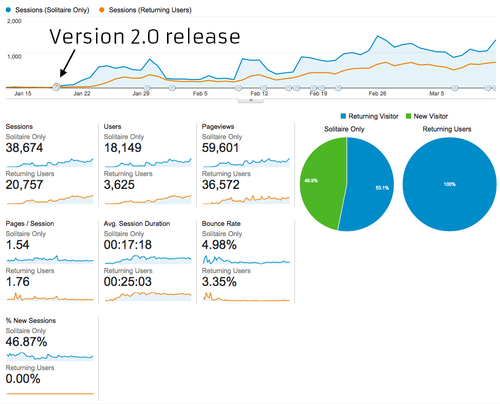Click the 100% Returning Users pie chart
Viewport: 500px width, 404px height.
click(x=449, y=184)
